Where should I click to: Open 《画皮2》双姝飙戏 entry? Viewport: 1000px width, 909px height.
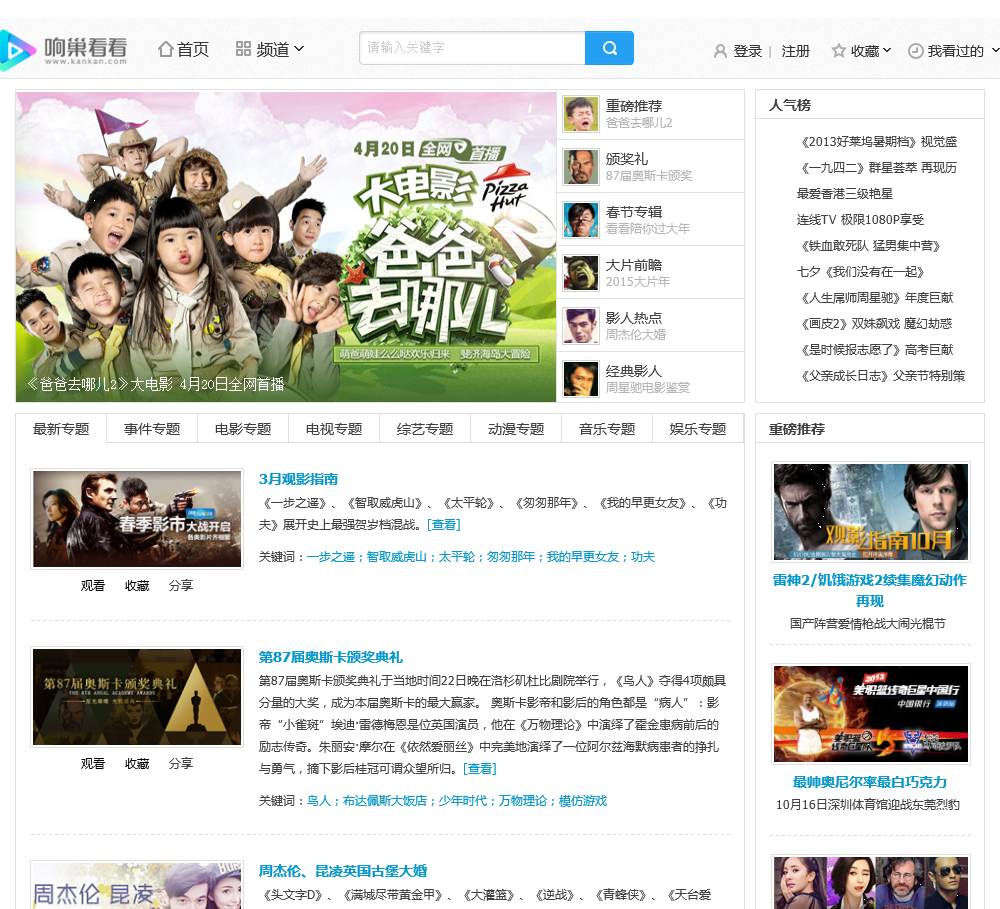pyautogui.click(x=874, y=324)
